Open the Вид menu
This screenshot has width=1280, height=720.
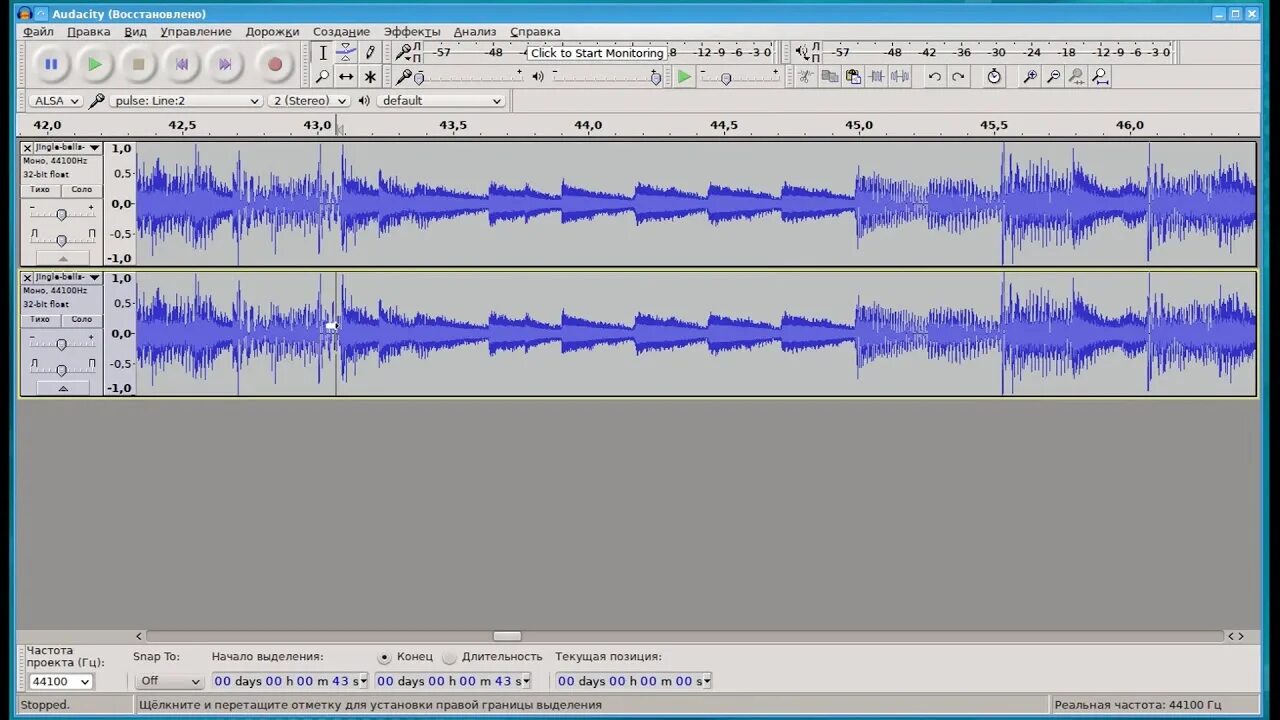point(135,32)
